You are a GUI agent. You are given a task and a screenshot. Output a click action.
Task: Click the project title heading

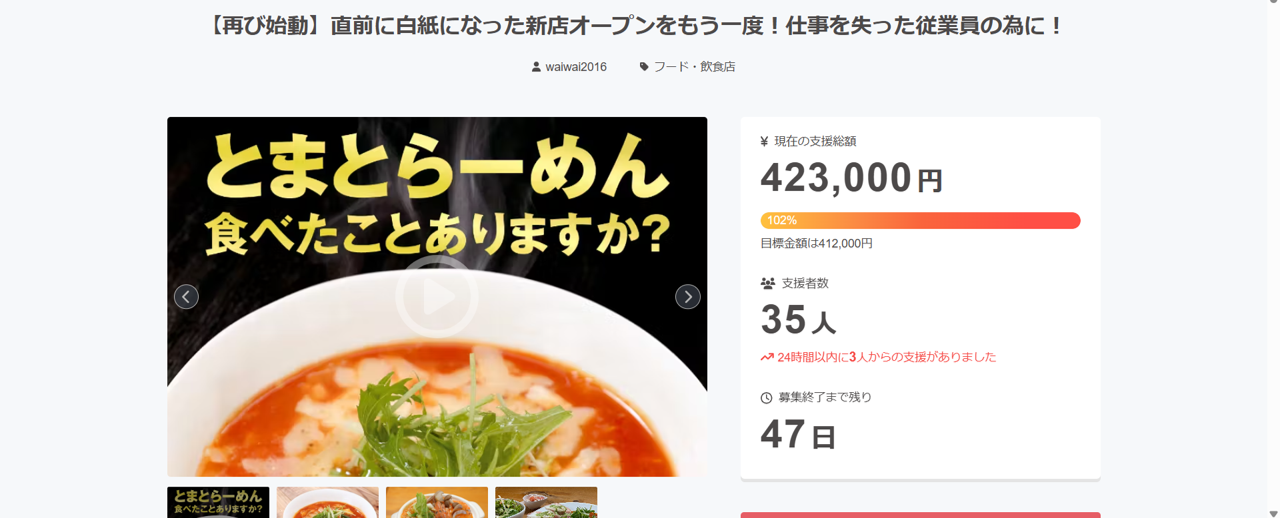tap(637, 26)
